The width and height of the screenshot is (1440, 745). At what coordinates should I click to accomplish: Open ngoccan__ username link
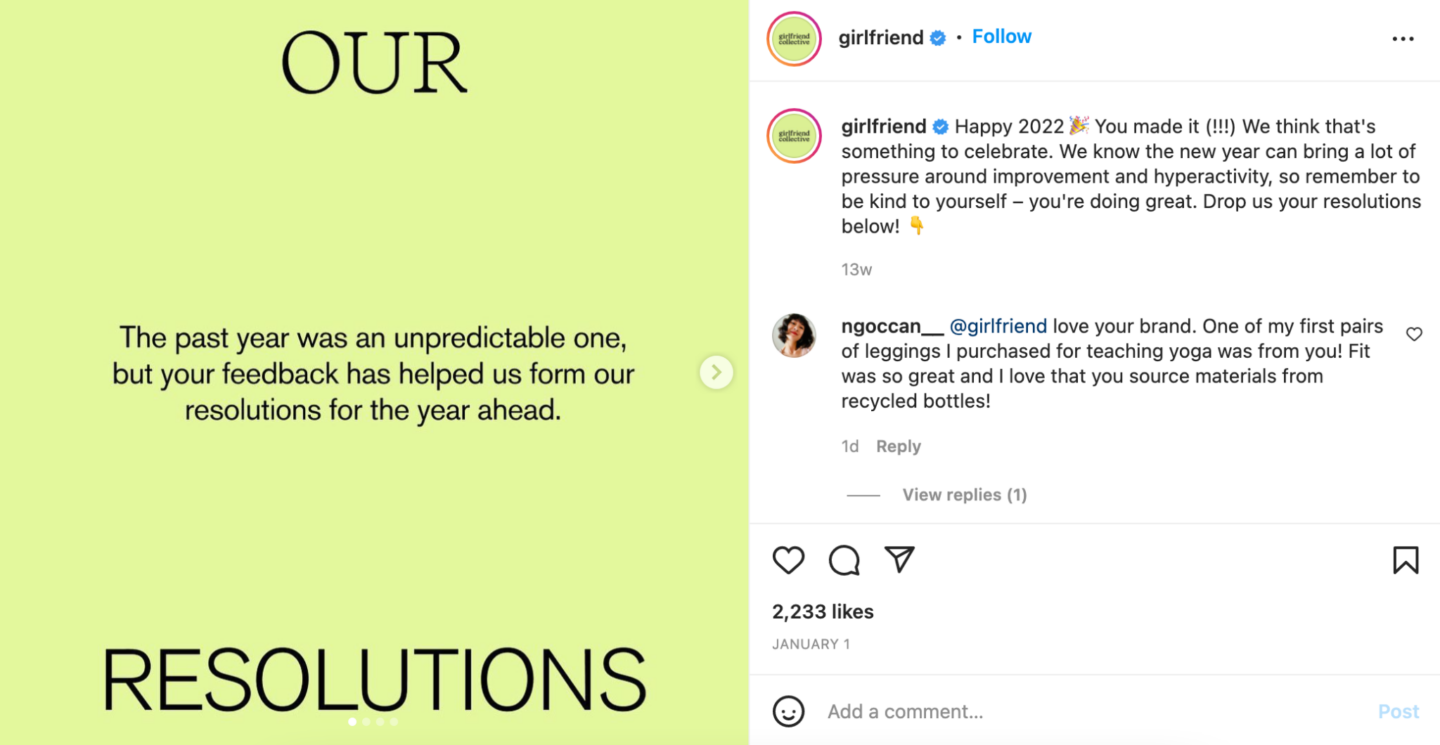click(x=892, y=326)
